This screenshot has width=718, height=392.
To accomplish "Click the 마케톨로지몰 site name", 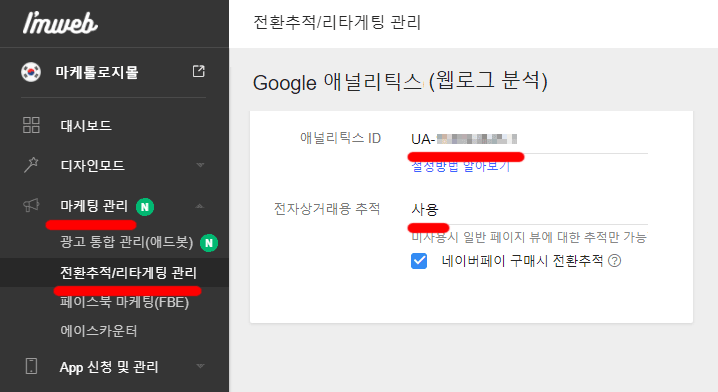I will 97,72.
